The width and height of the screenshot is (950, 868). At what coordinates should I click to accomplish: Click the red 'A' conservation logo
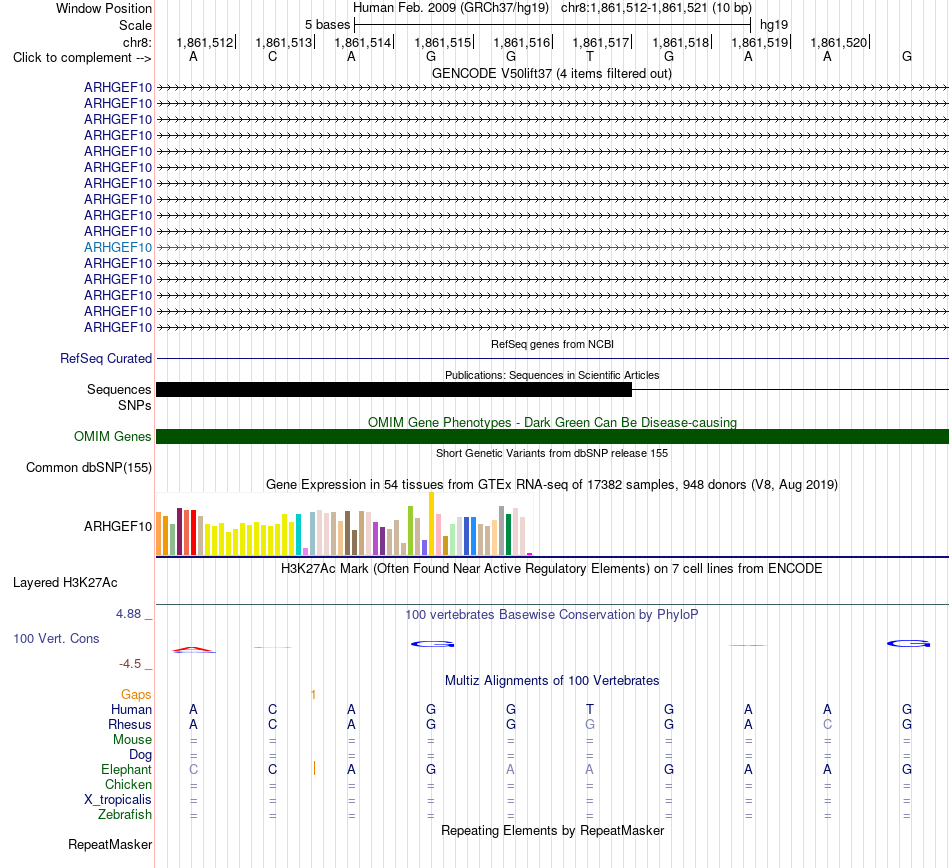(x=193, y=650)
